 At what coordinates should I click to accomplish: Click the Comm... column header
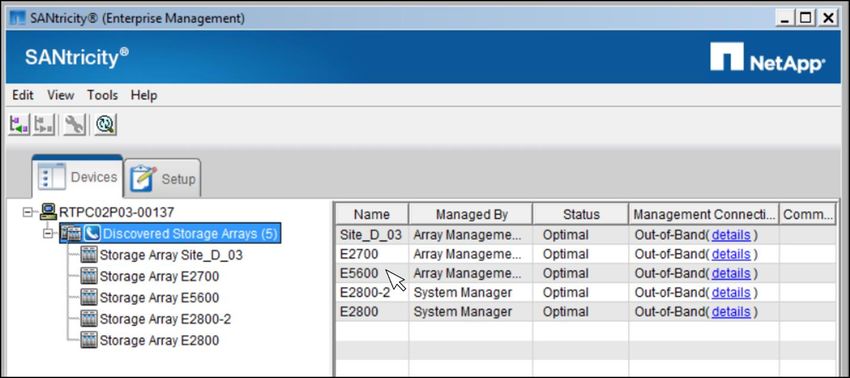[x=808, y=214]
